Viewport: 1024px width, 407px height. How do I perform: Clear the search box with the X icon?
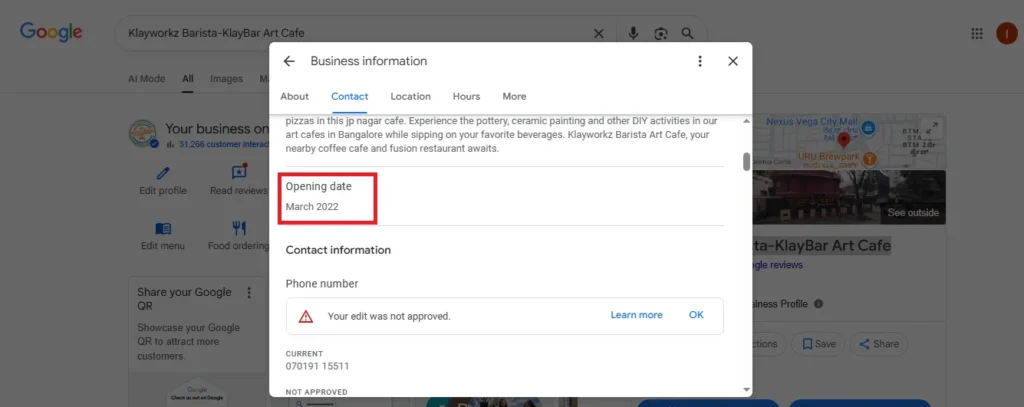598,33
